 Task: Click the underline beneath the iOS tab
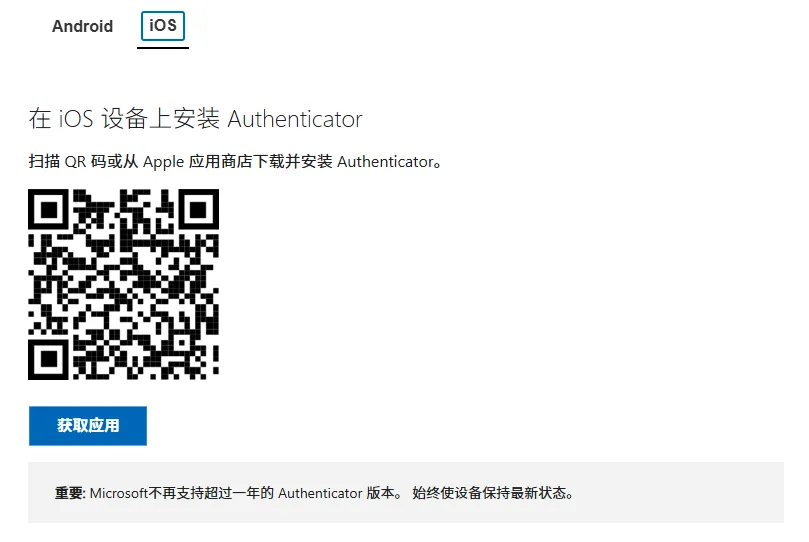[x=163, y=48]
